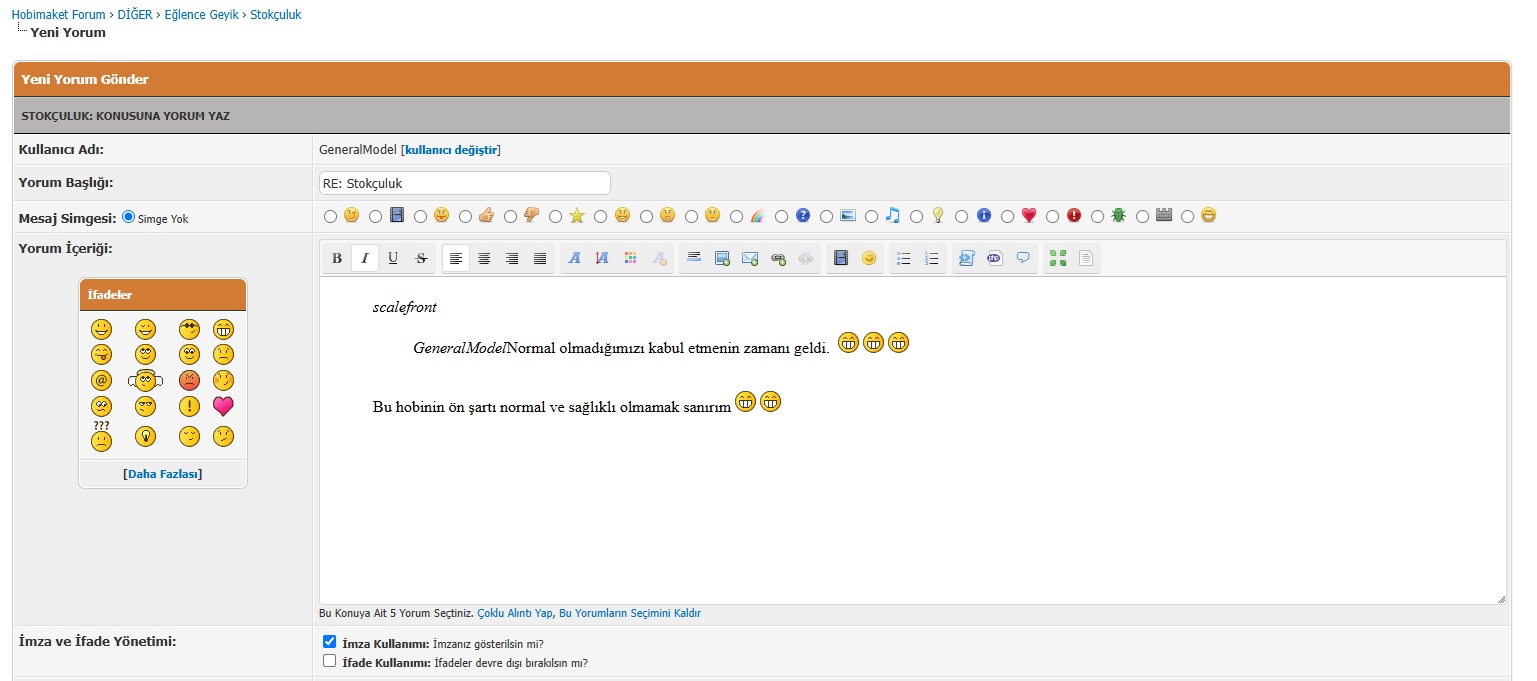Select the 'Simge Yok' radio button

tap(128, 217)
